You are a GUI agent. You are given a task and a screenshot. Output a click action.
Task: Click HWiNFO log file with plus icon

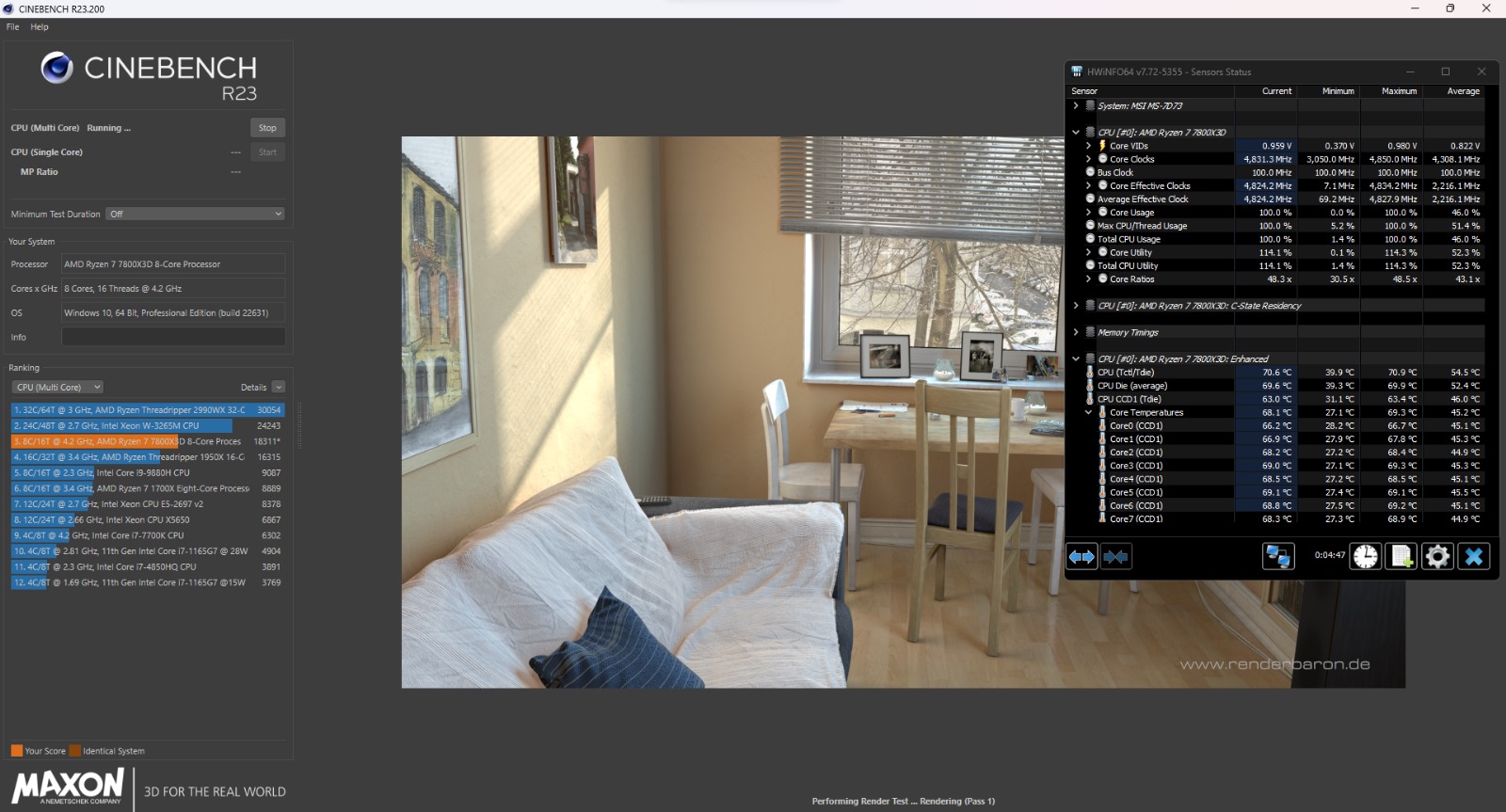tap(1402, 556)
